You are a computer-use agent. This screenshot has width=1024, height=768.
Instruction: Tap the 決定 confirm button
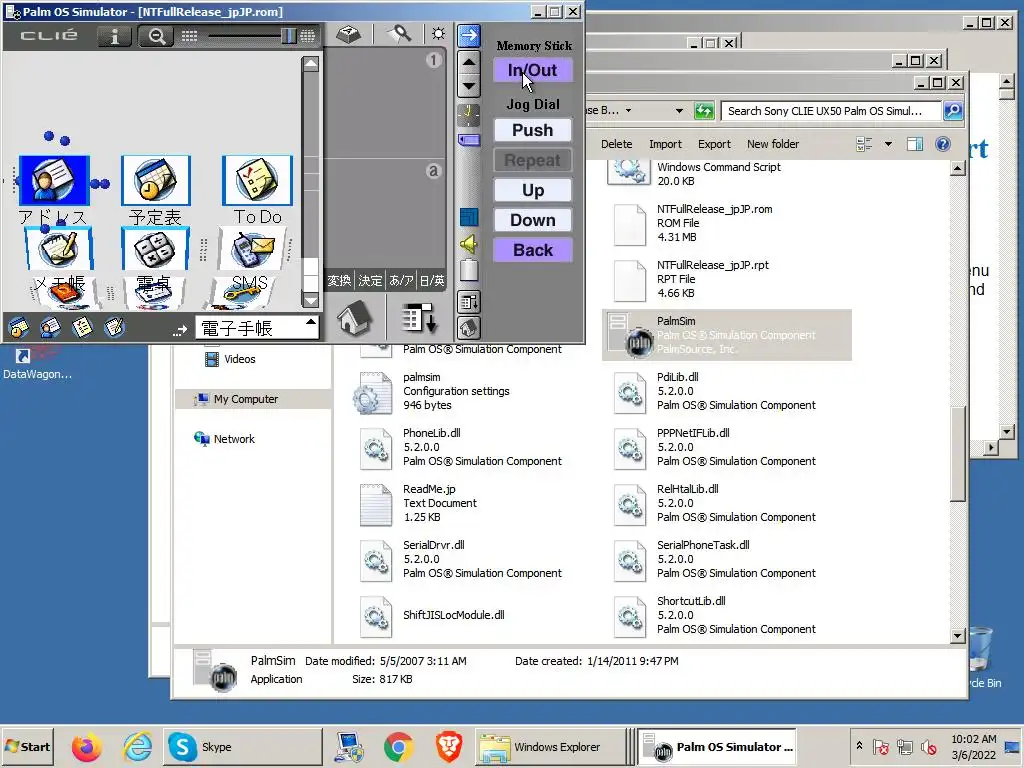tap(370, 281)
